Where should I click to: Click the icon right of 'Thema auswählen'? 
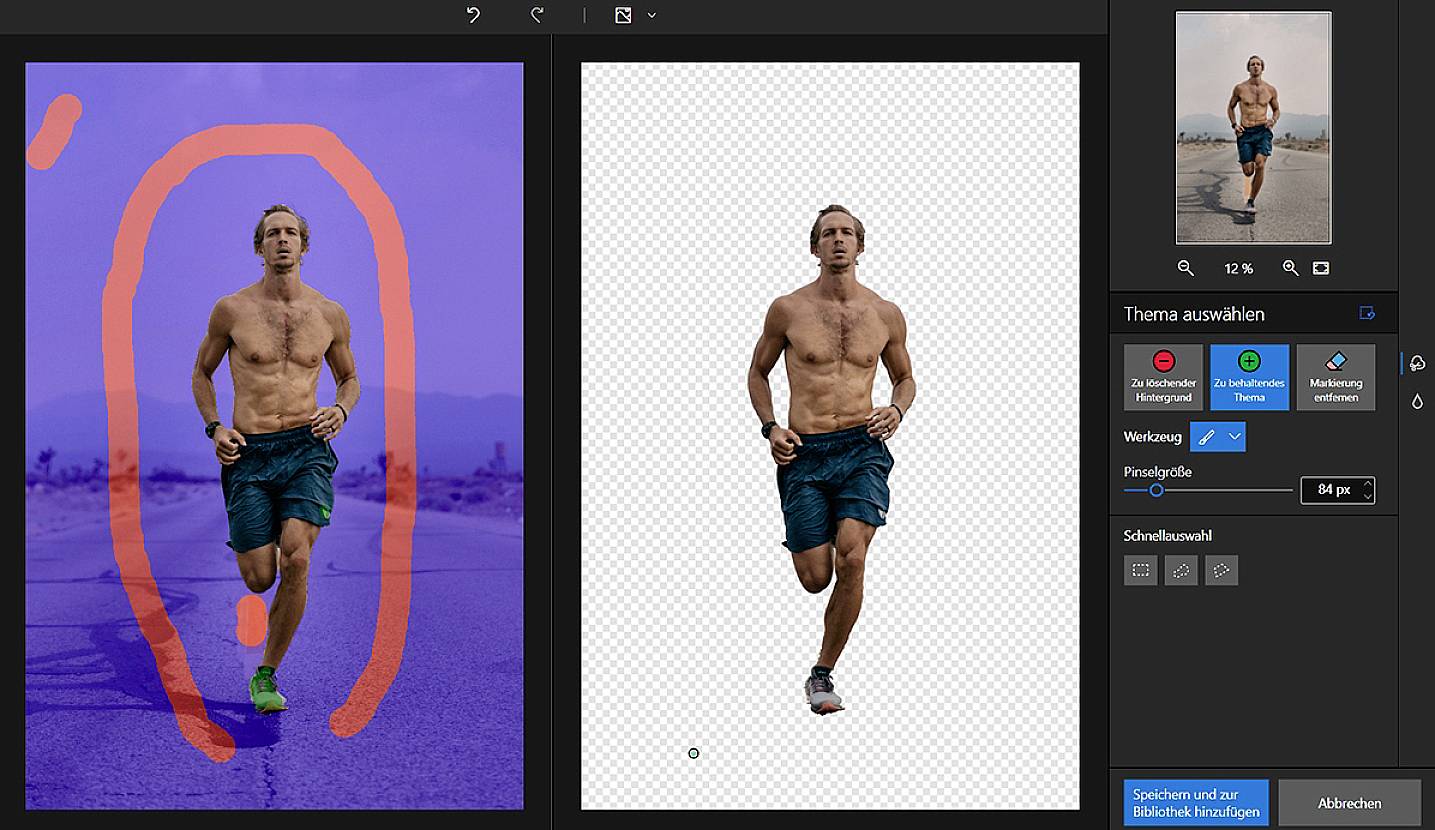pos(1367,313)
